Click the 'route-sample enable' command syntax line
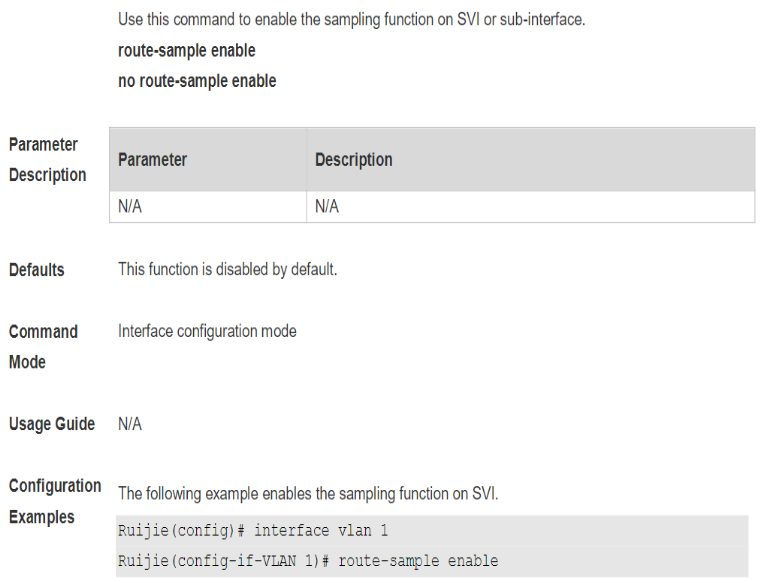This screenshot has height=583, width=768. (187, 50)
